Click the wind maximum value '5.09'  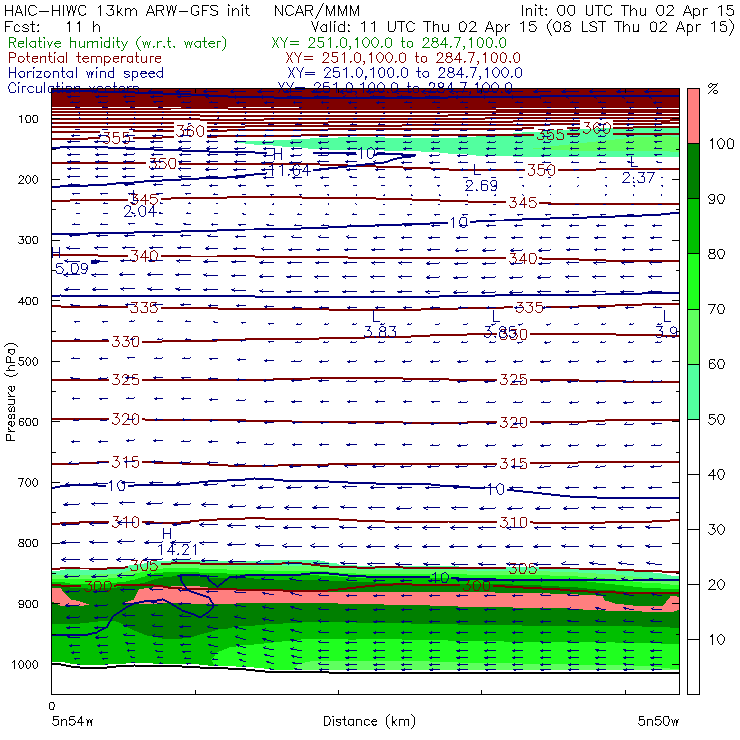point(72,269)
